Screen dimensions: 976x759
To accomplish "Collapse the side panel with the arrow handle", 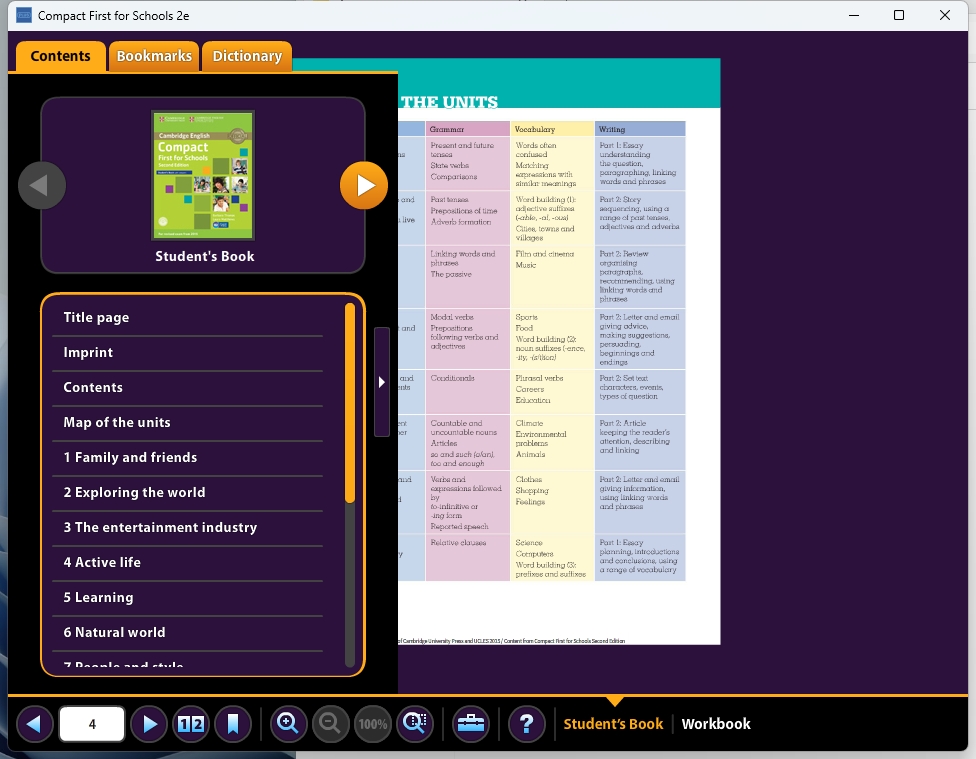I will click(x=382, y=382).
